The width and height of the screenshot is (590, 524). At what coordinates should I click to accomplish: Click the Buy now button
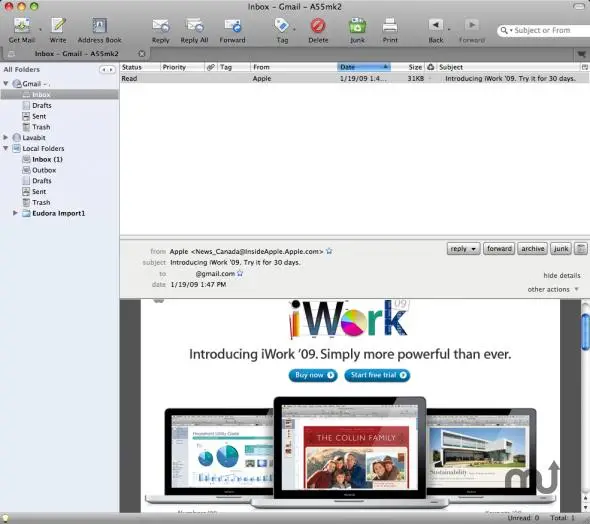[x=313, y=375]
